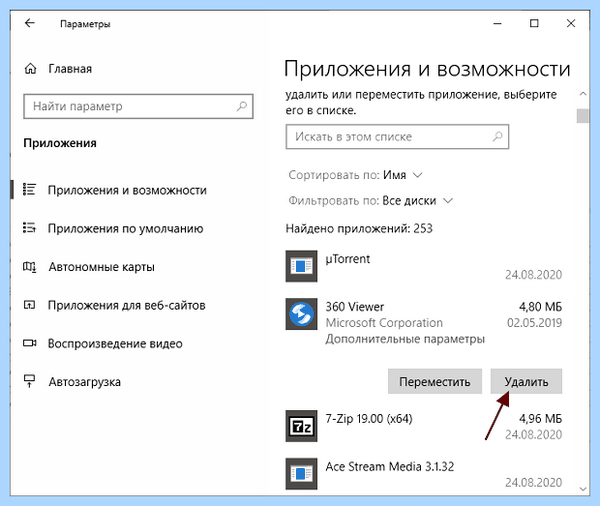The height and width of the screenshot is (506, 600).
Task: Click the 7-Zip app icon
Action: coord(301,426)
